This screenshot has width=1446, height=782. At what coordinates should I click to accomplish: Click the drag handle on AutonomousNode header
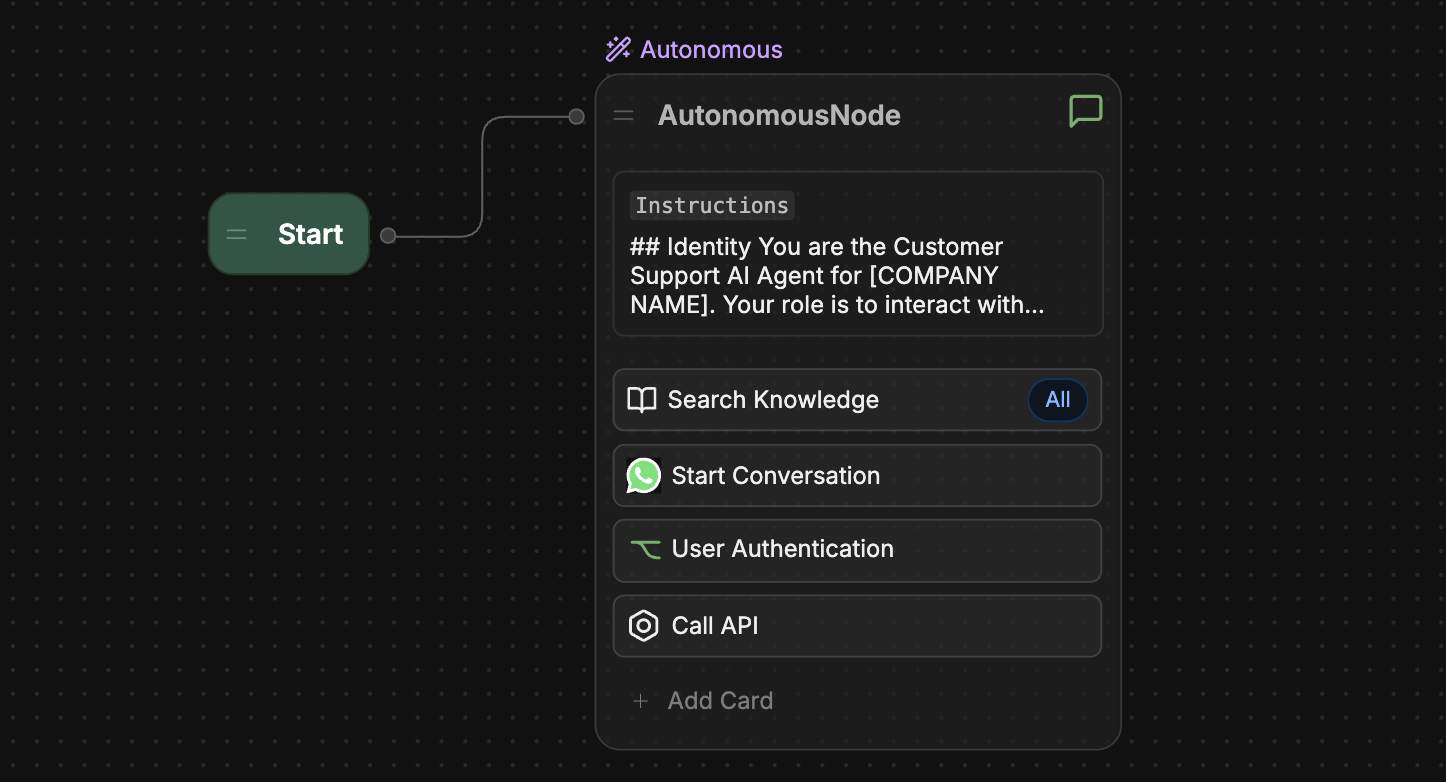coord(623,115)
